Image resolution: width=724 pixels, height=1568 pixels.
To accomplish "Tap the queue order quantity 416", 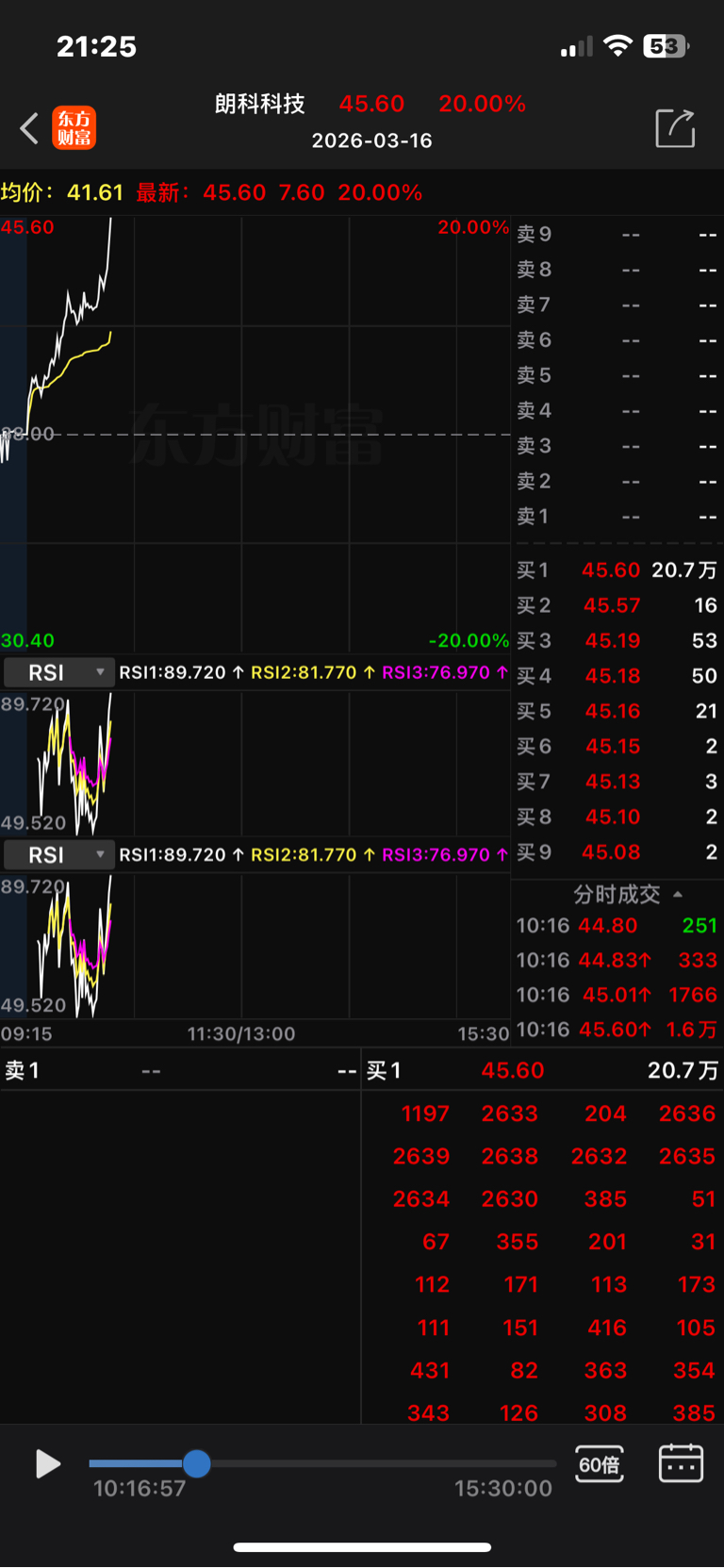I will point(607,1328).
